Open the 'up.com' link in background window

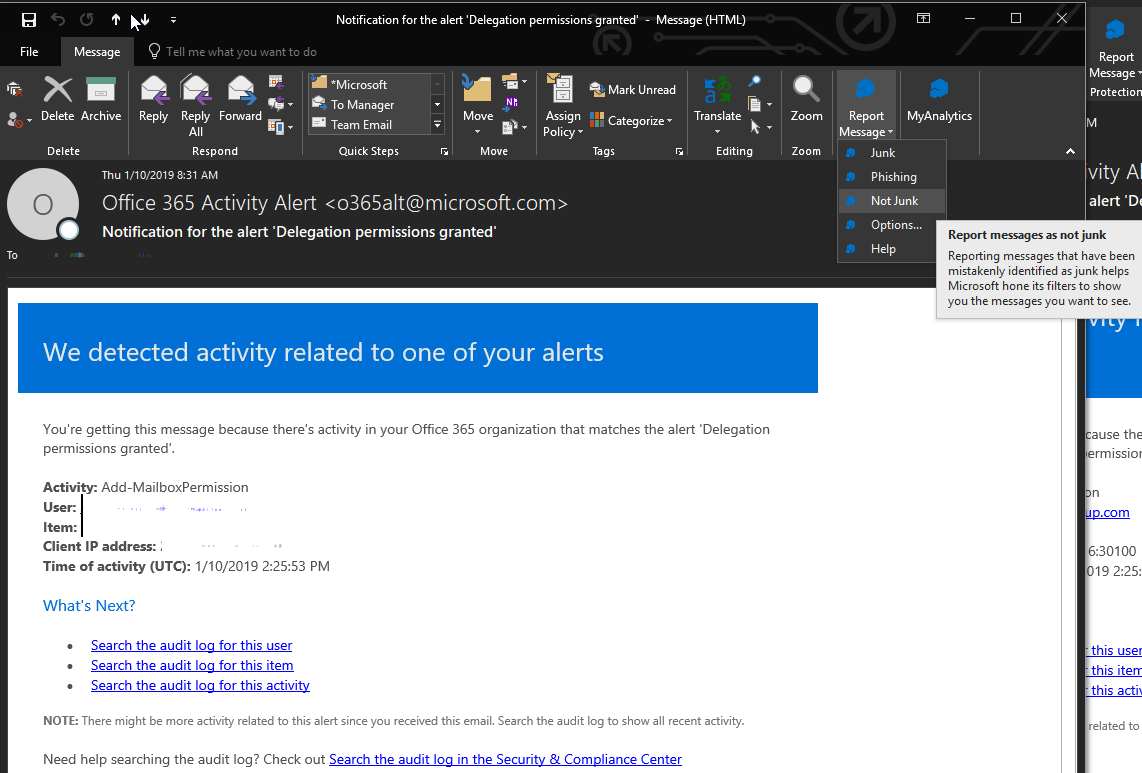(1107, 512)
